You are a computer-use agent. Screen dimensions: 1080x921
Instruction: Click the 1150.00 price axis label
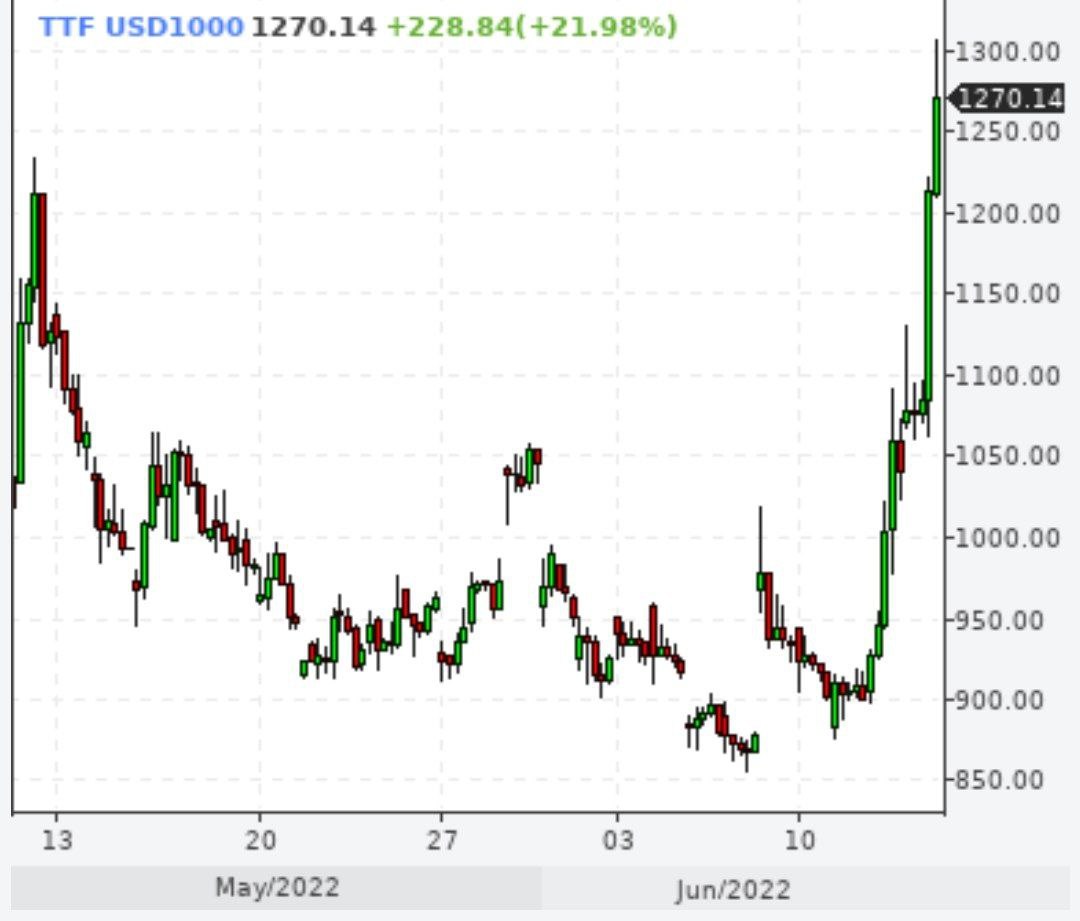coord(1006,294)
